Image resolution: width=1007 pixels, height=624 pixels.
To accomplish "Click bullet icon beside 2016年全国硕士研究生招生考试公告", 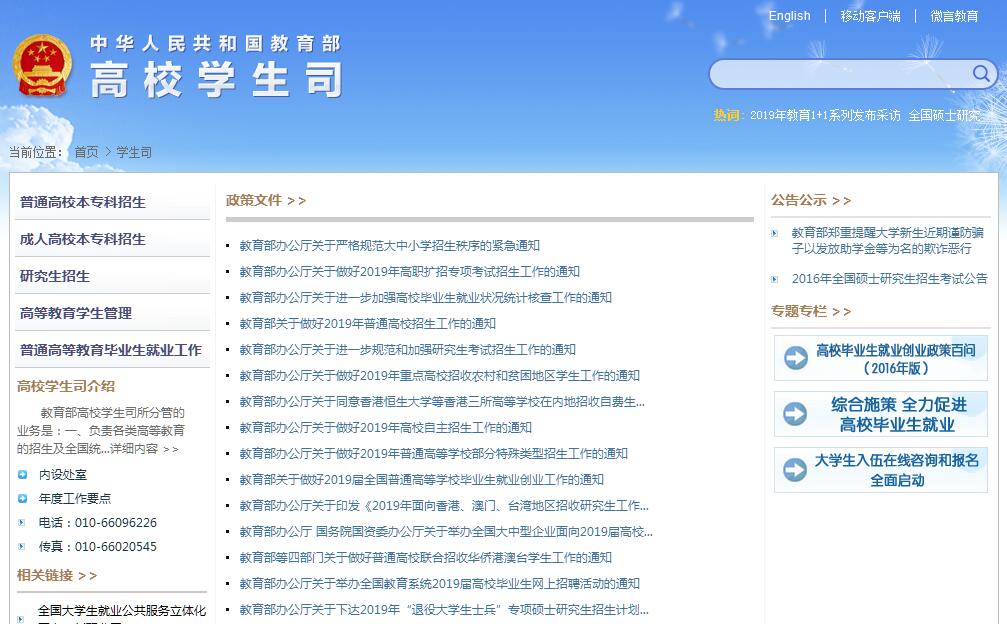I will click(775, 279).
